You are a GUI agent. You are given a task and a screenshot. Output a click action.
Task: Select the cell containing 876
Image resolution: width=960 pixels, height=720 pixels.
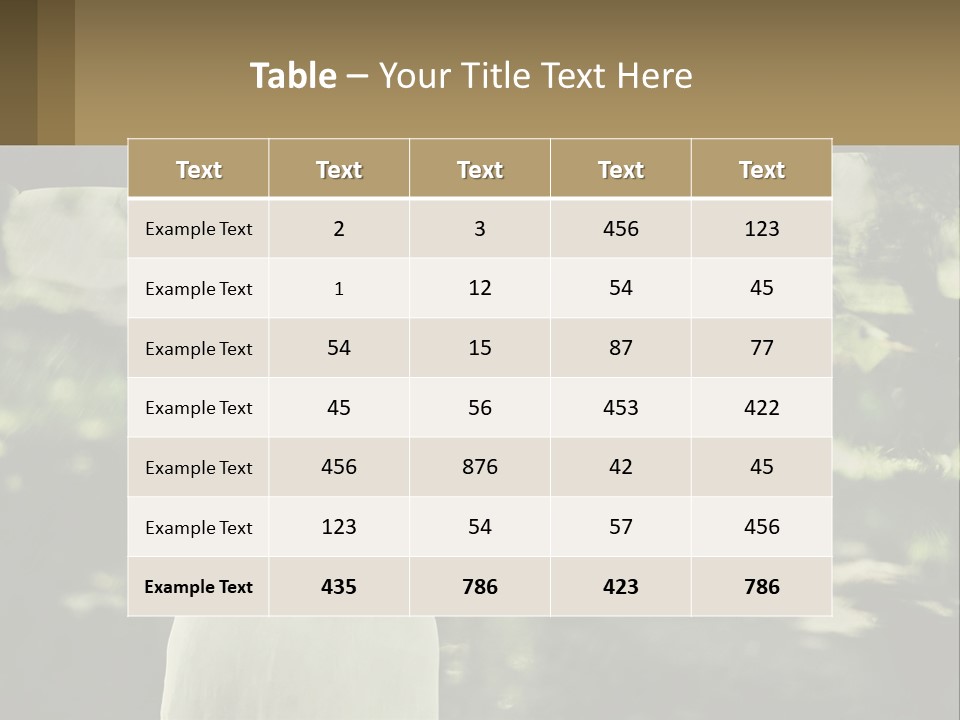(480, 467)
